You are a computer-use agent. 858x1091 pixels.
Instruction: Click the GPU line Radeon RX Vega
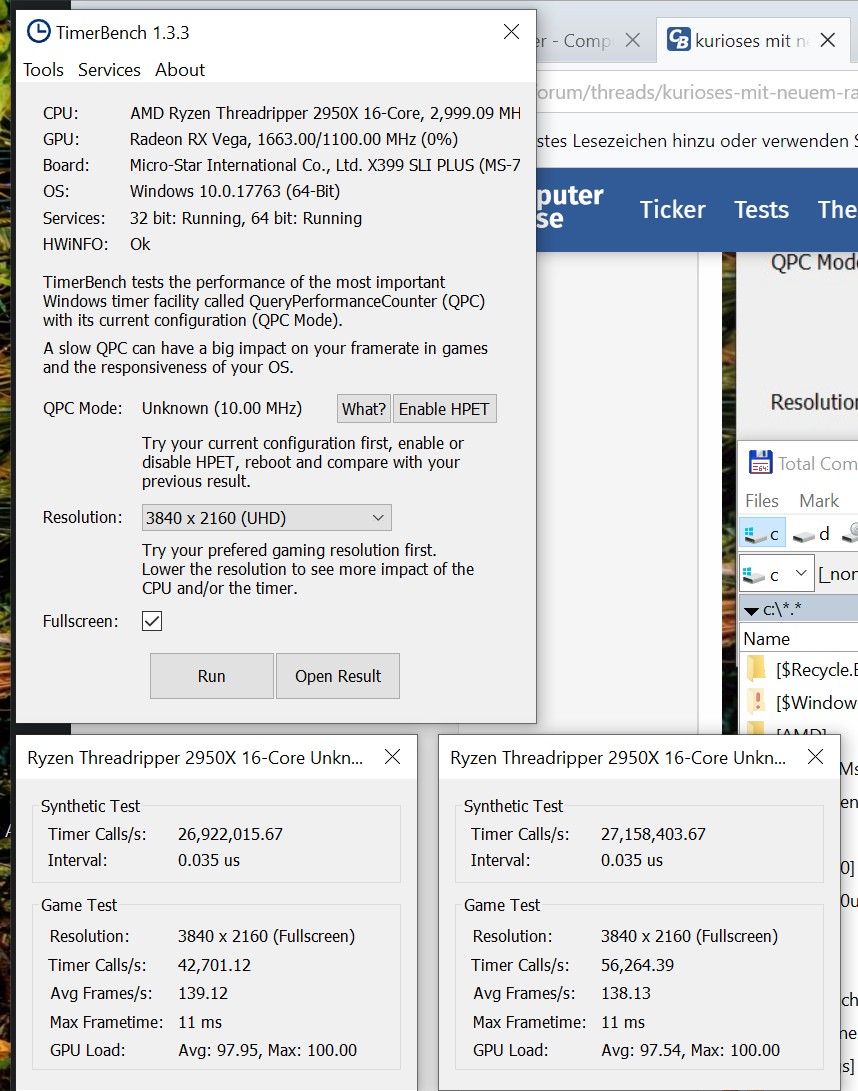pyautogui.click(x=294, y=139)
